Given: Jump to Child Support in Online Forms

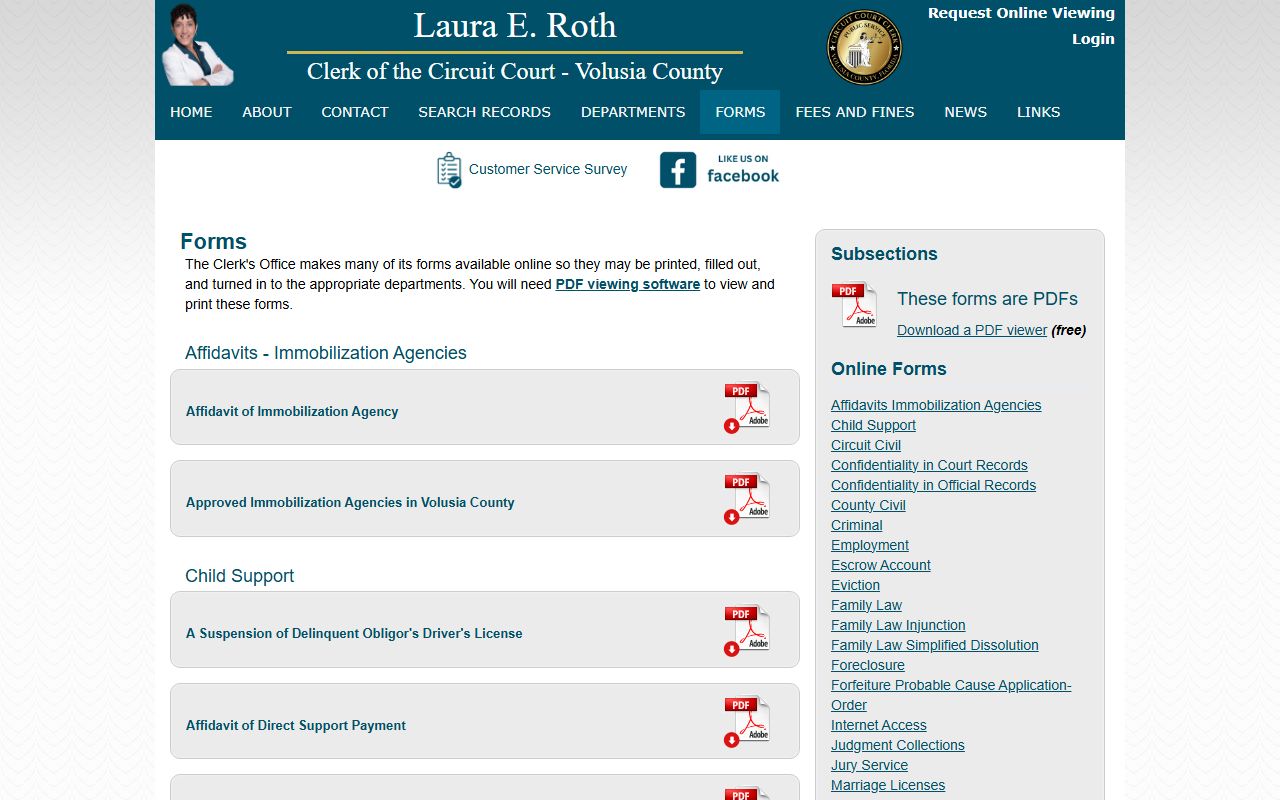Looking at the screenshot, I should (873, 425).
